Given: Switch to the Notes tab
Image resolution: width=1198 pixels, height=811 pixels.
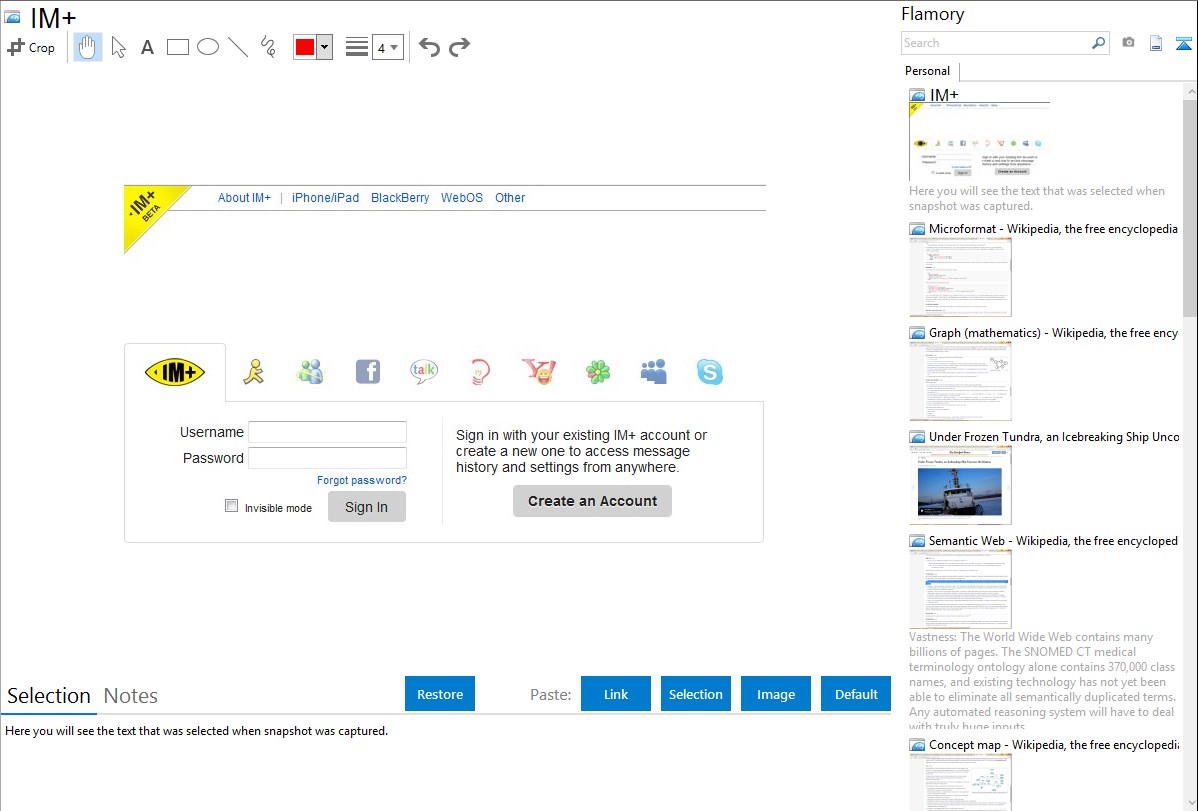Looking at the screenshot, I should point(131,696).
